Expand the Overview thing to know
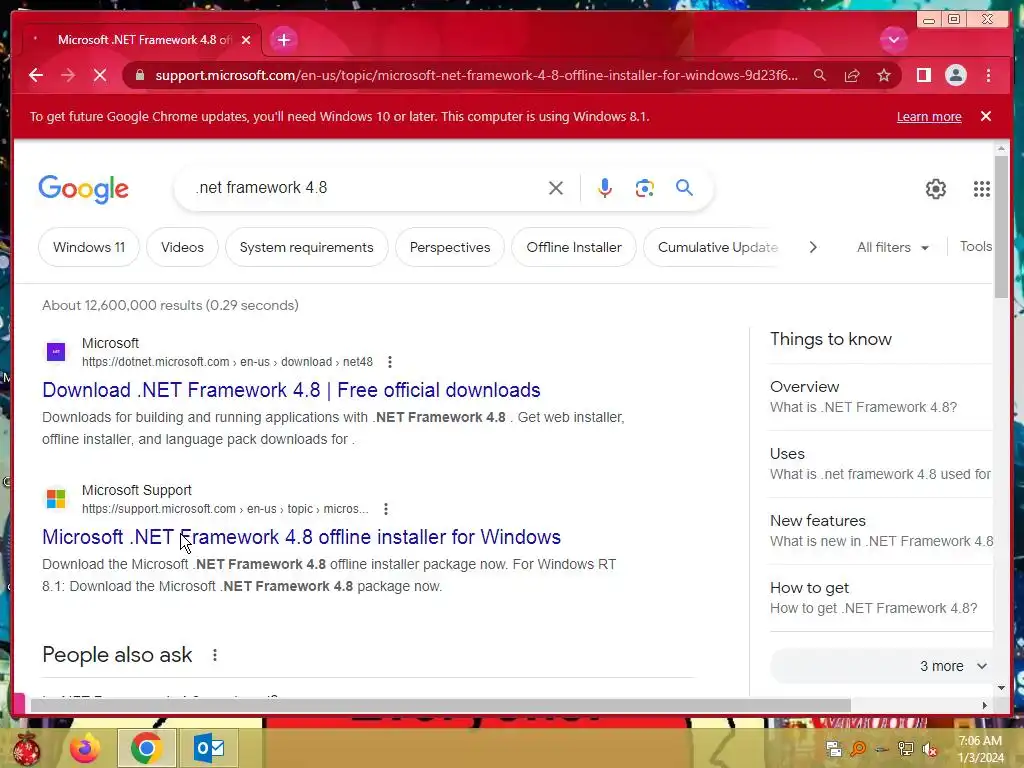 click(881, 396)
